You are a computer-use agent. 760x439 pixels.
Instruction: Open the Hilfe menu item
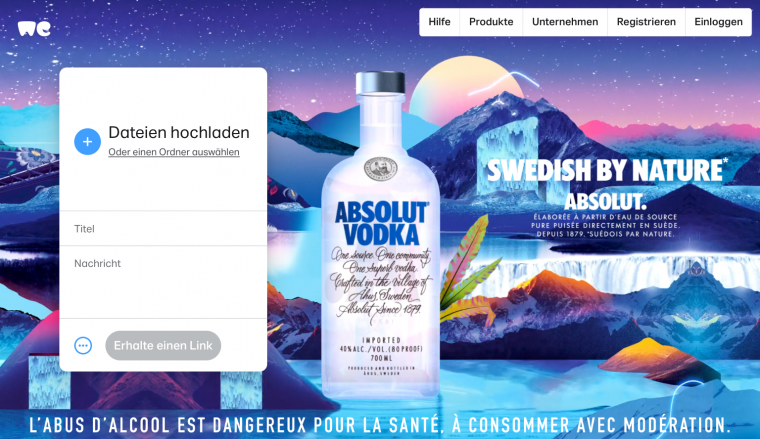coord(439,22)
